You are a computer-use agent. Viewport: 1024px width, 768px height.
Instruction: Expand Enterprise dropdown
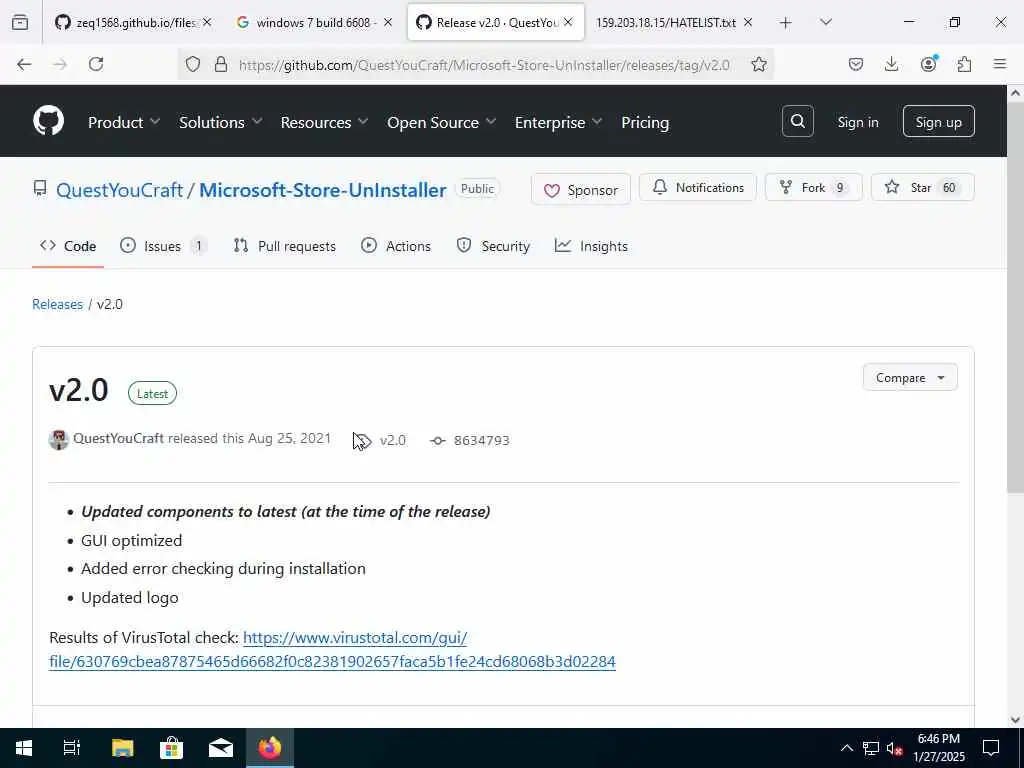[558, 122]
